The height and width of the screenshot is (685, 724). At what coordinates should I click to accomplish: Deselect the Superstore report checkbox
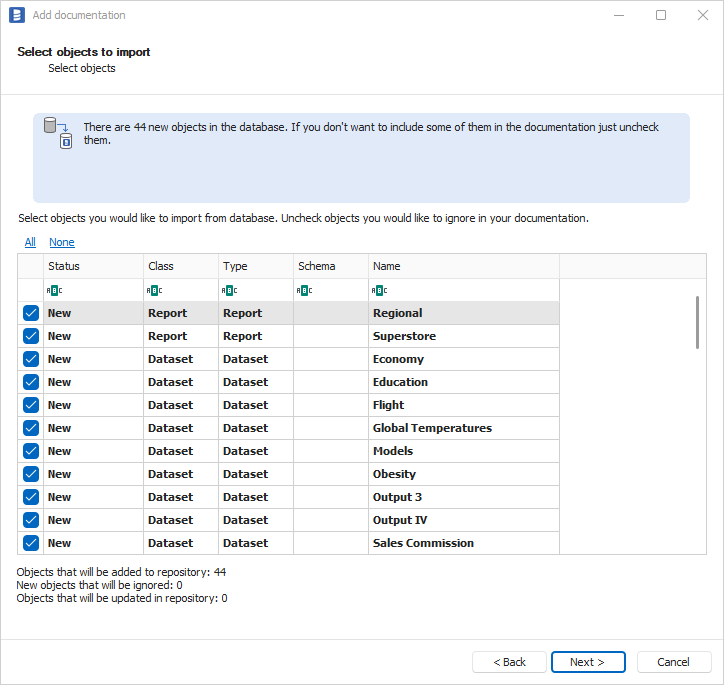[30, 336]
